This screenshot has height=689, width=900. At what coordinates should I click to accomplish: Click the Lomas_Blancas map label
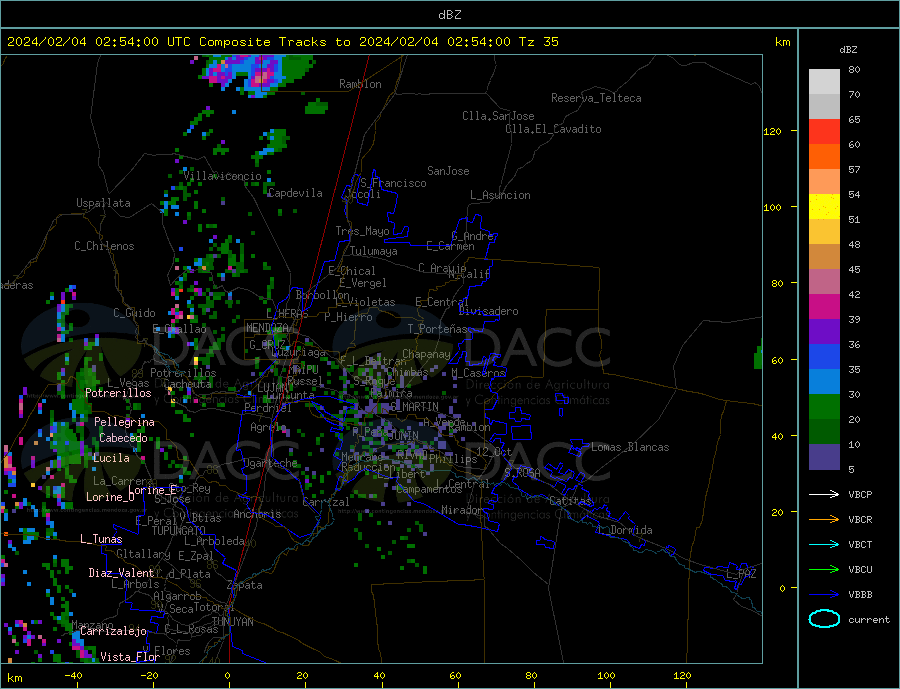pyautogui.click(x=630, y=447)
